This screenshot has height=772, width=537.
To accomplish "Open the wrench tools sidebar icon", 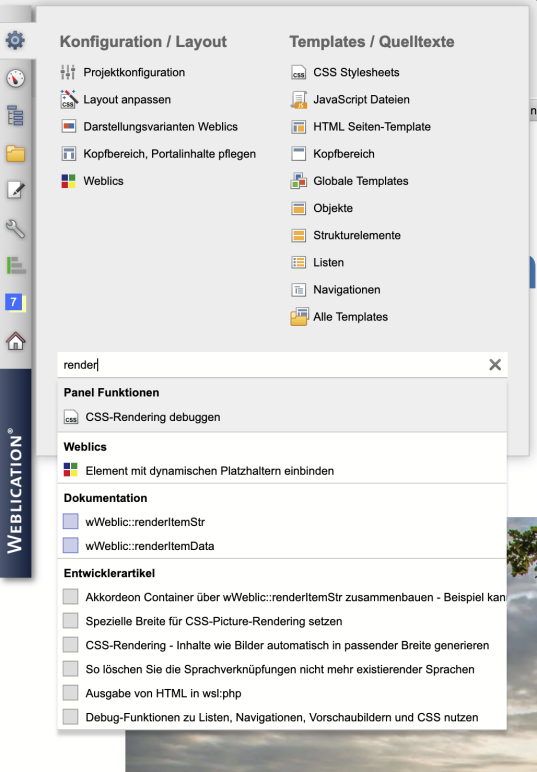I will 15,228.
